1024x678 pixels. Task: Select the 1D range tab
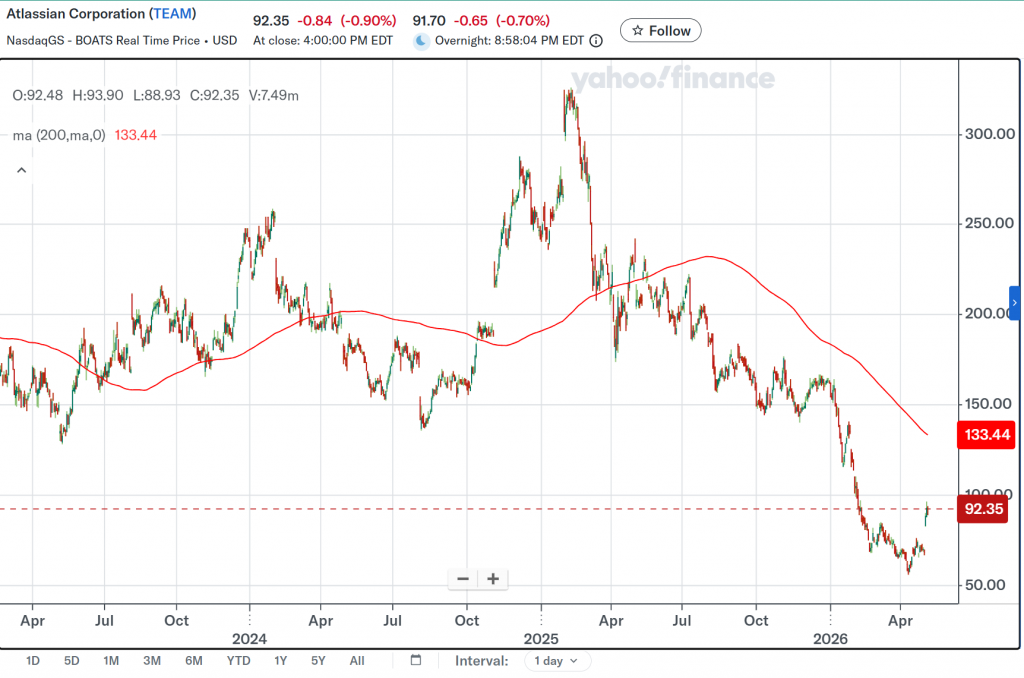pos(33,661)
